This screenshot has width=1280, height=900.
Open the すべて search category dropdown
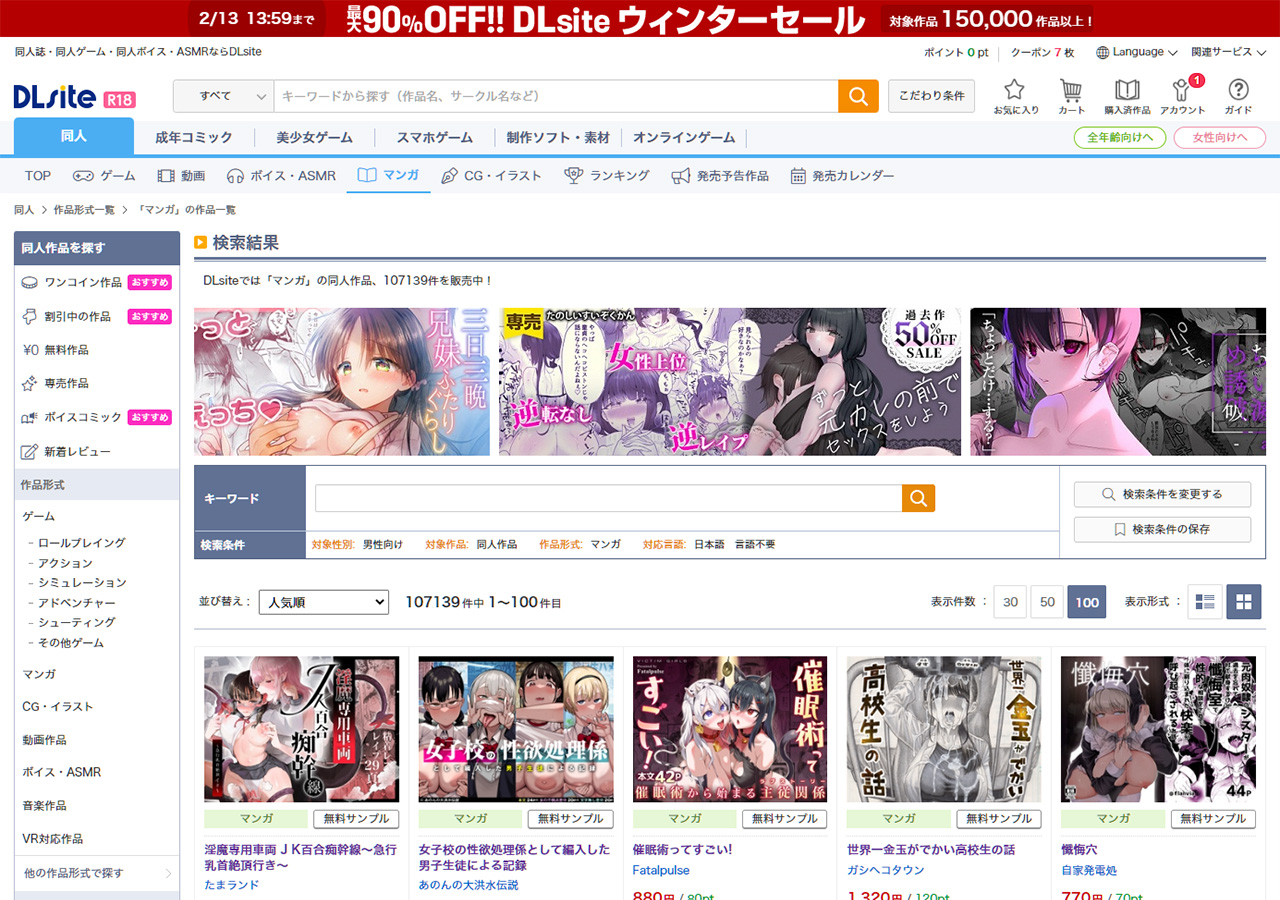[223, 96]
